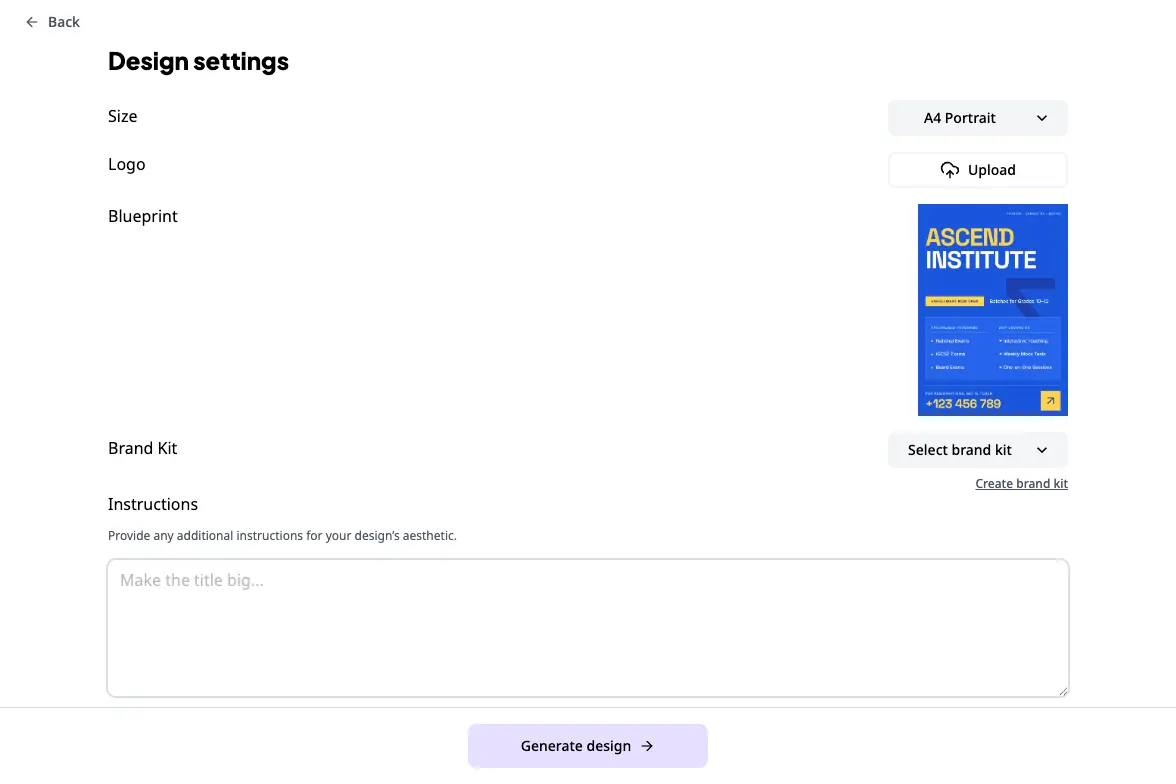Click the Brand Kit label
The width and height of the screenshot is (1176, 784).
tap(142, 448)
